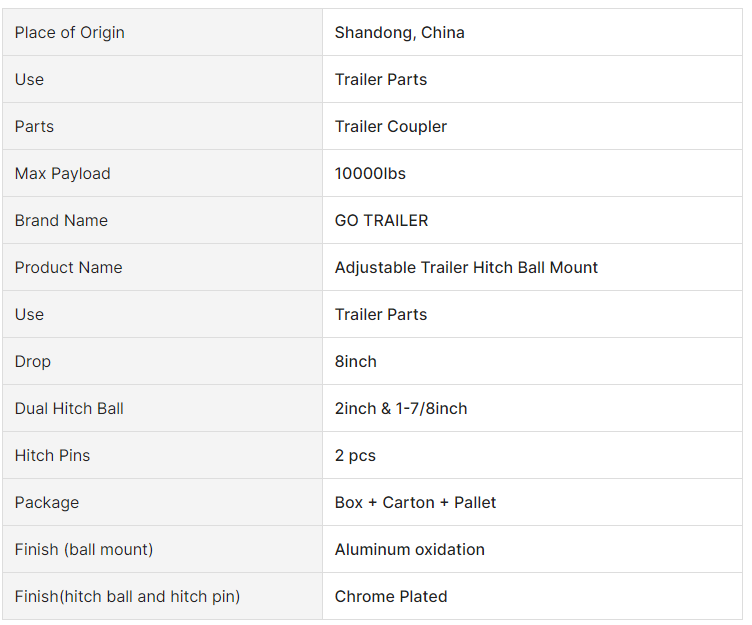Select the "Aluminum oxidation" value cell
The height and width of the screenshot is (625, 752).
(x=409, y=549)
